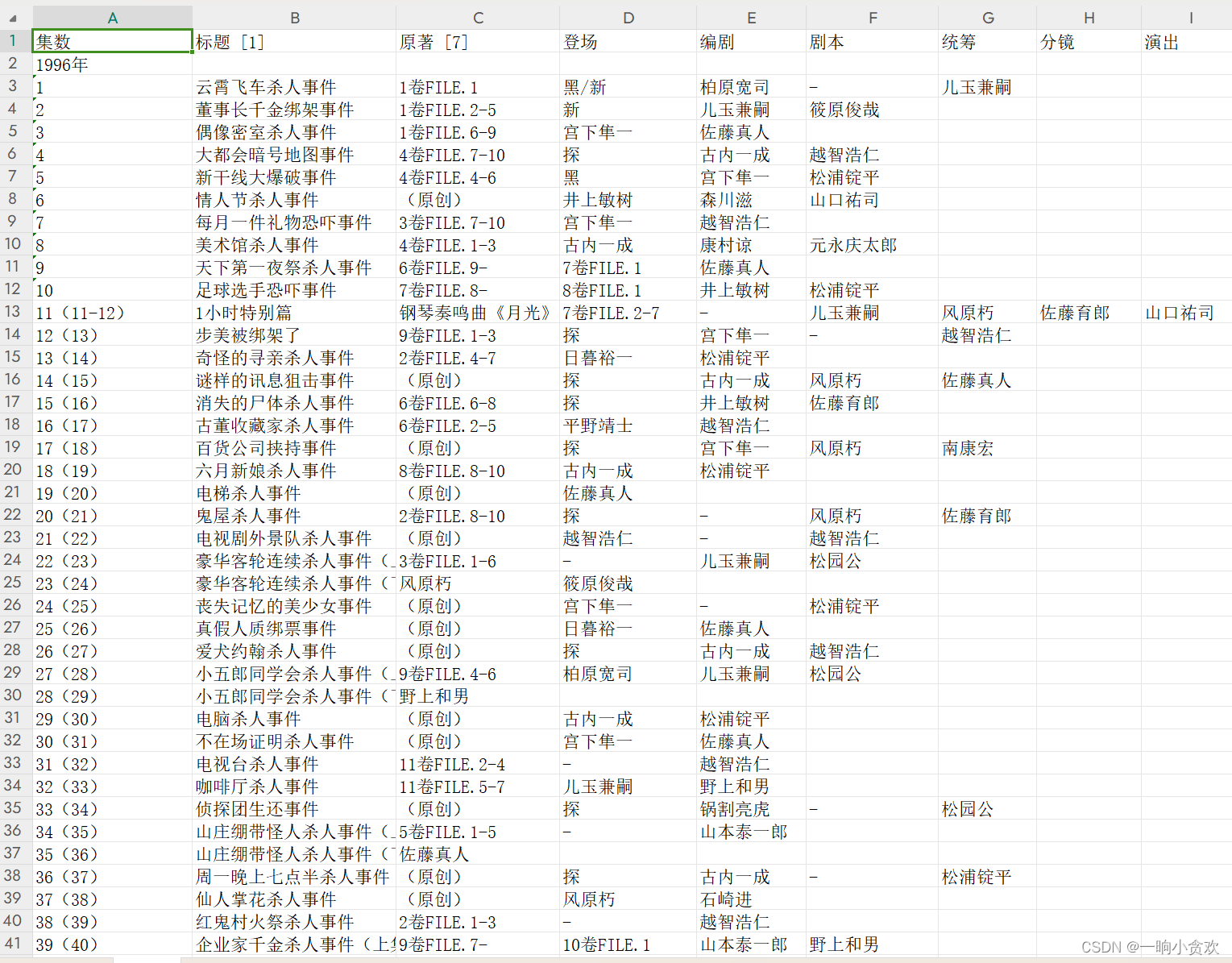Click cell 侦探团生还事件

click(295, 809)
